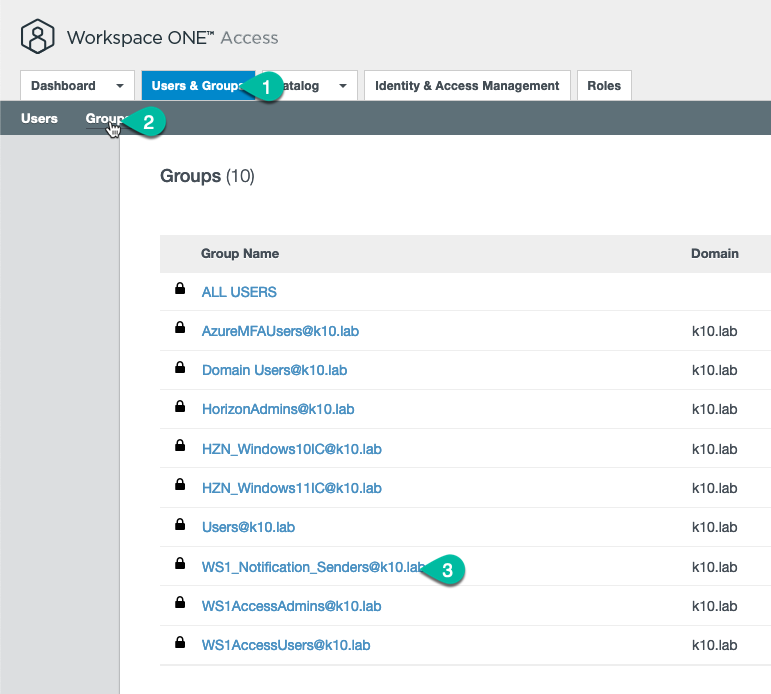
Task: Click k10.lab domain in Users@k10.lab row
Action: point(714,527)
